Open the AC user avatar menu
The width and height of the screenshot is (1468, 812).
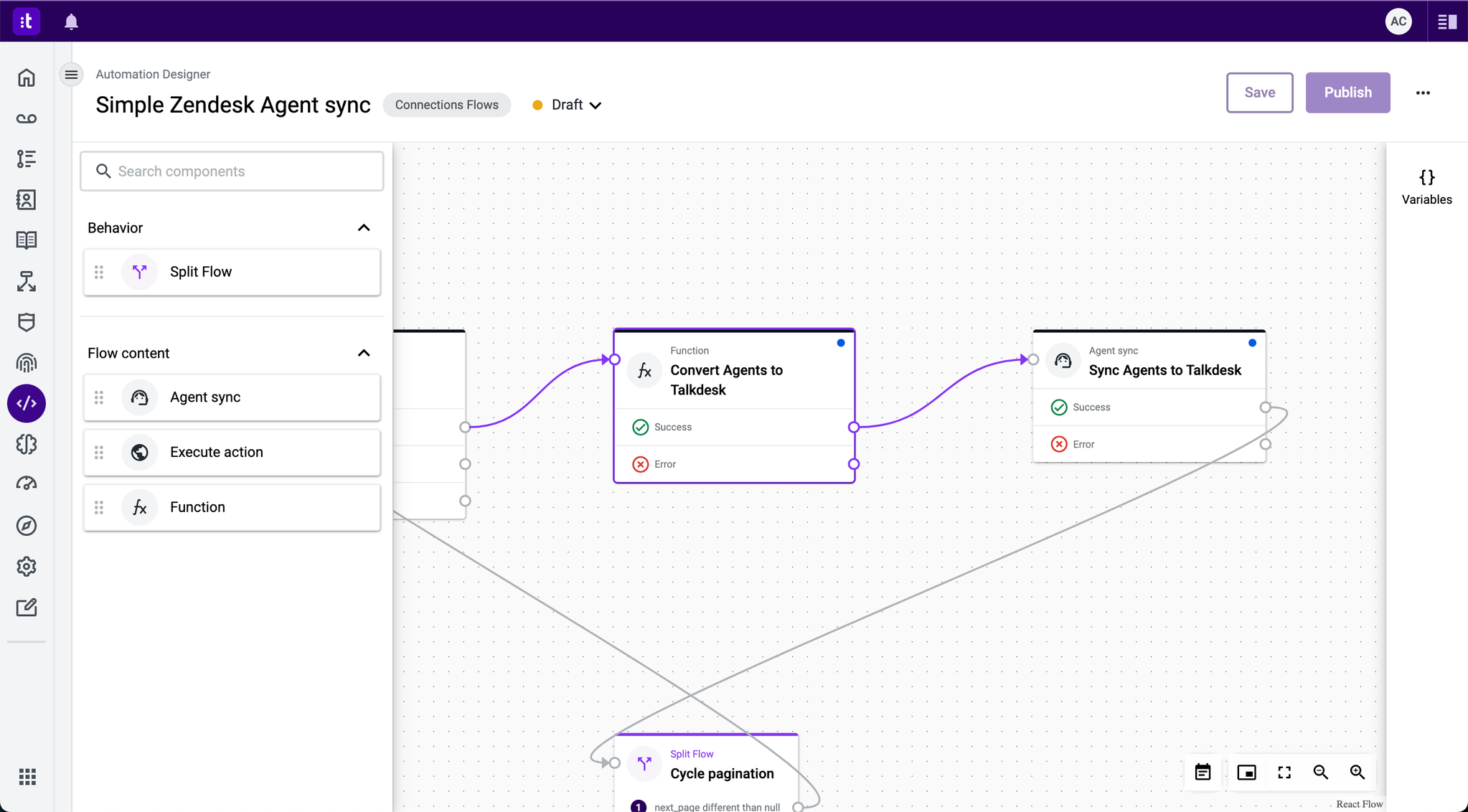[1398, 21]
